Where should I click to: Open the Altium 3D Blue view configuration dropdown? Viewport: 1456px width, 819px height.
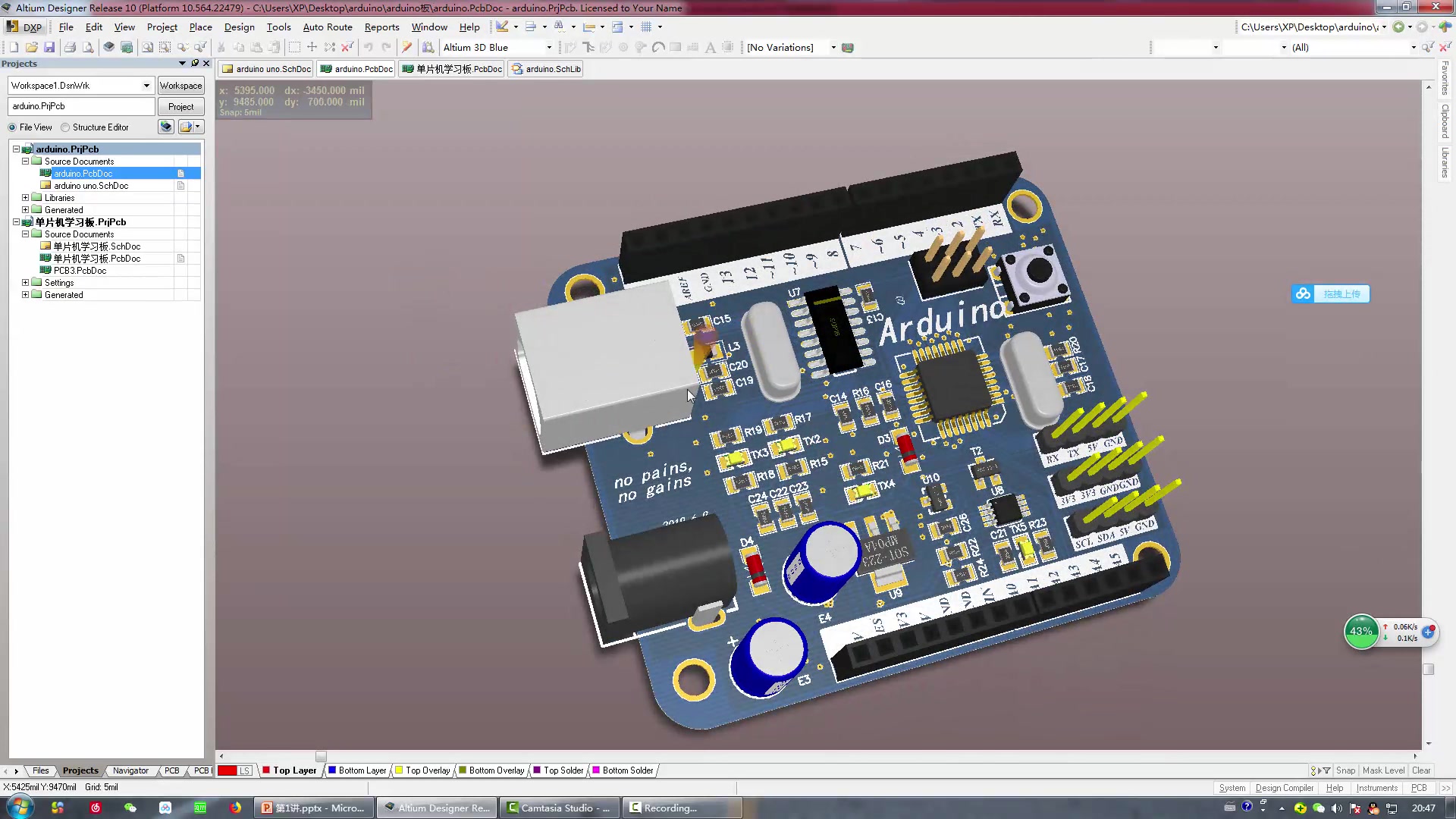click(x=549, y=47)
